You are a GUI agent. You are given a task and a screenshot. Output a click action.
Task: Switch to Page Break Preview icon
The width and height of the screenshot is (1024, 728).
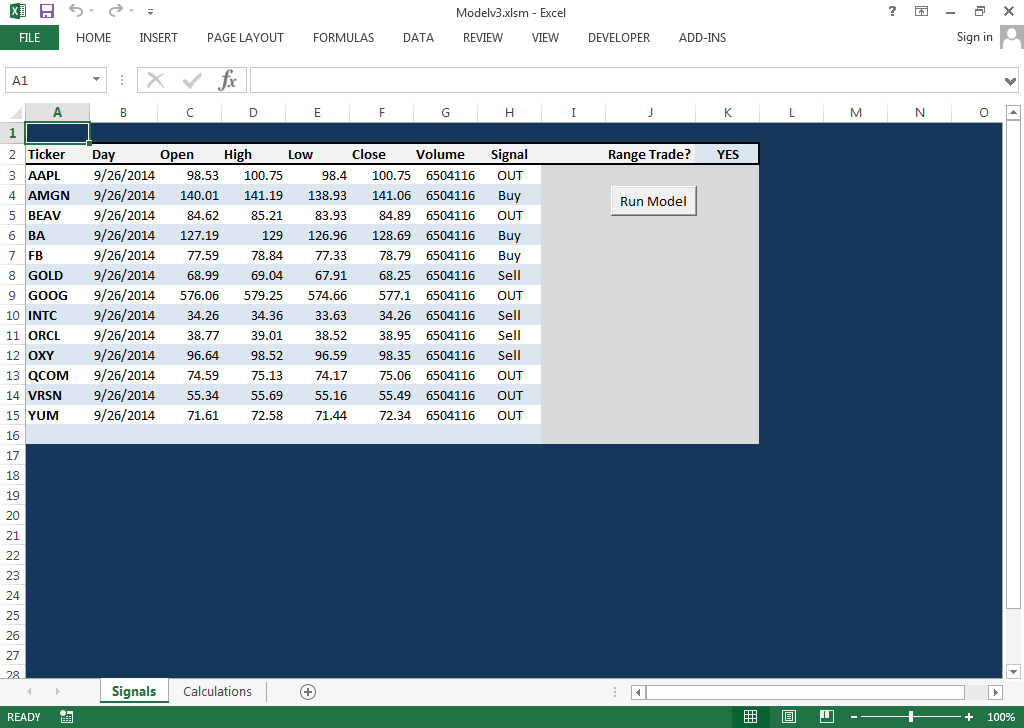click(826, 717)
